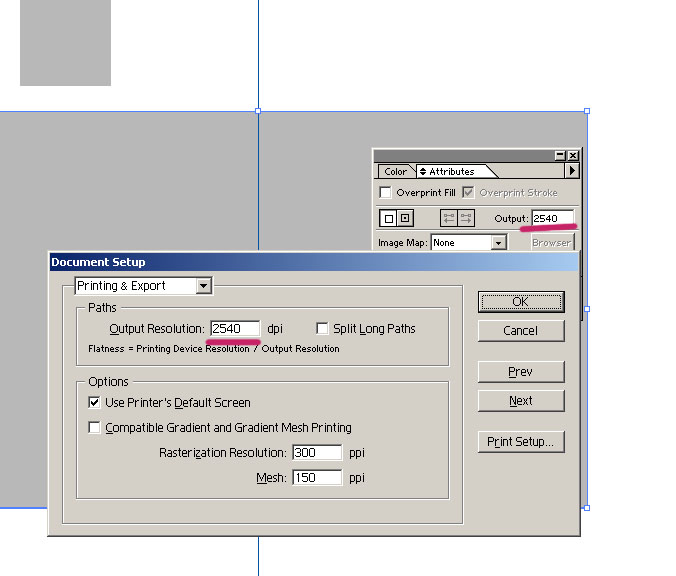Click Reverse Path Direction On icon
Screen dimensions: 676x576
click(x=466, y=218)
